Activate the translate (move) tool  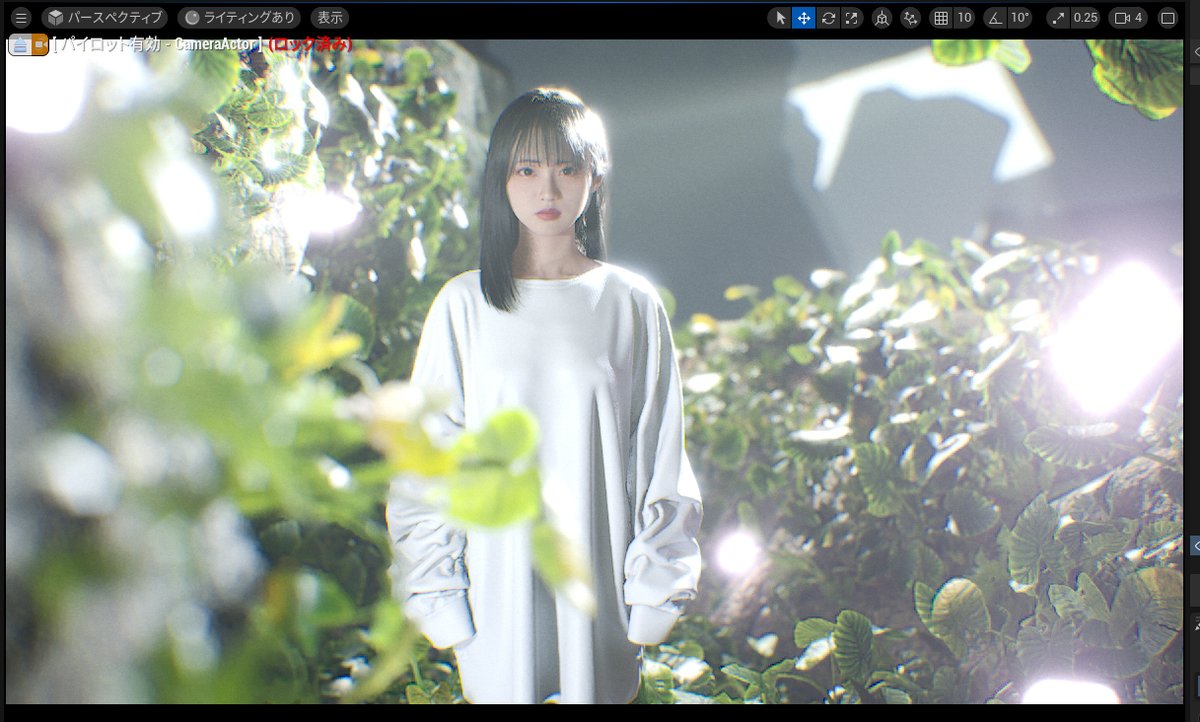pyautogui.click(x=803, y=17)
